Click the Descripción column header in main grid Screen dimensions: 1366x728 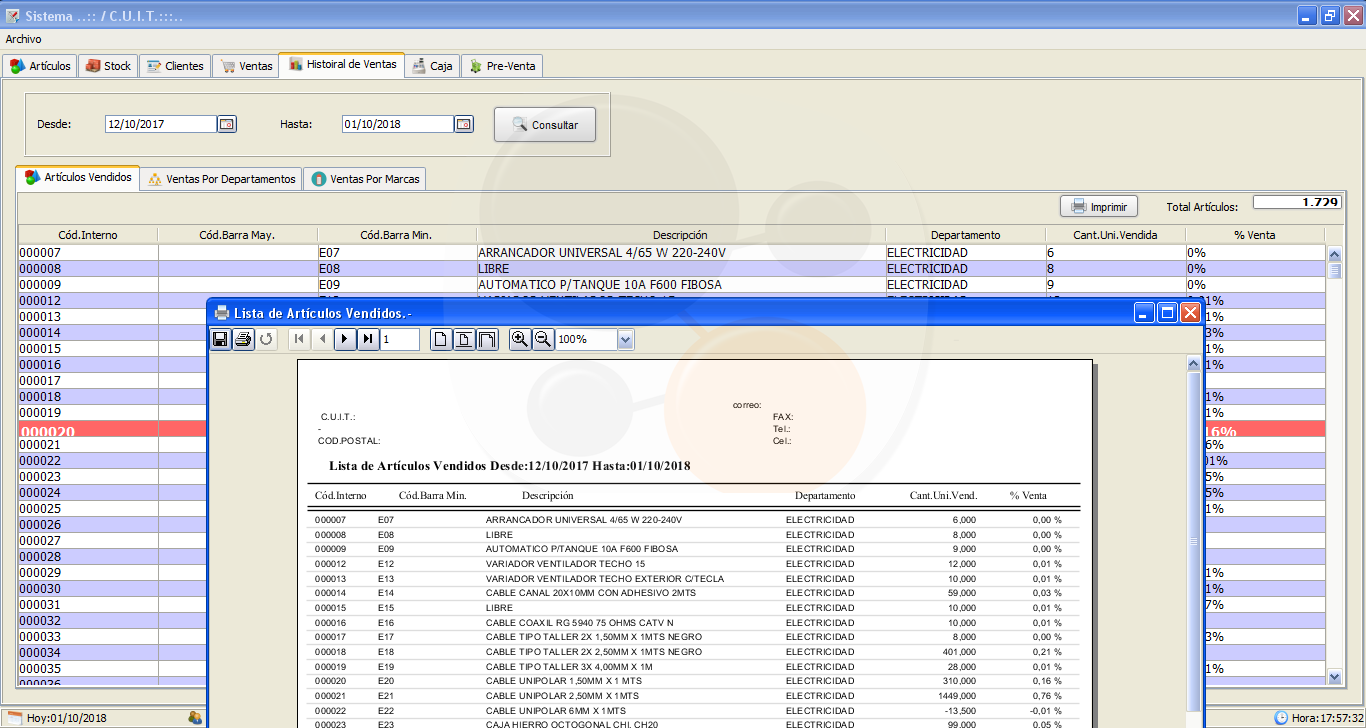tap(680, 235)
